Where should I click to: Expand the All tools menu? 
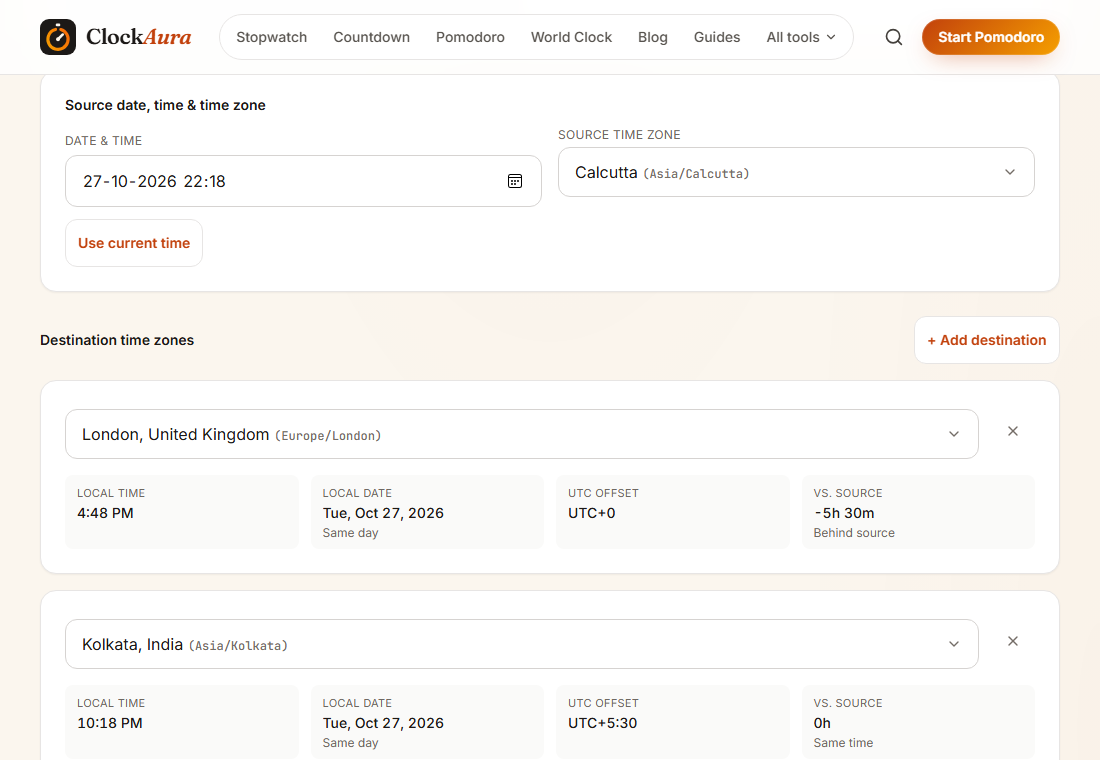(801, 37)
